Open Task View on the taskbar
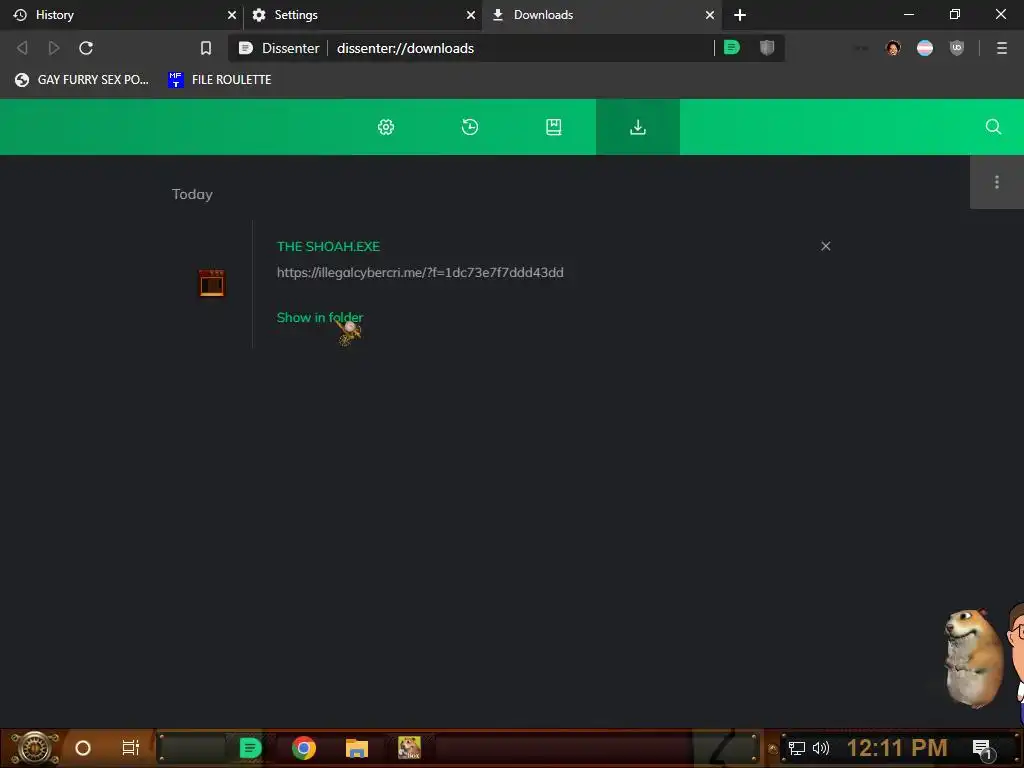1024x768 pixels. (x=131, y=748)
